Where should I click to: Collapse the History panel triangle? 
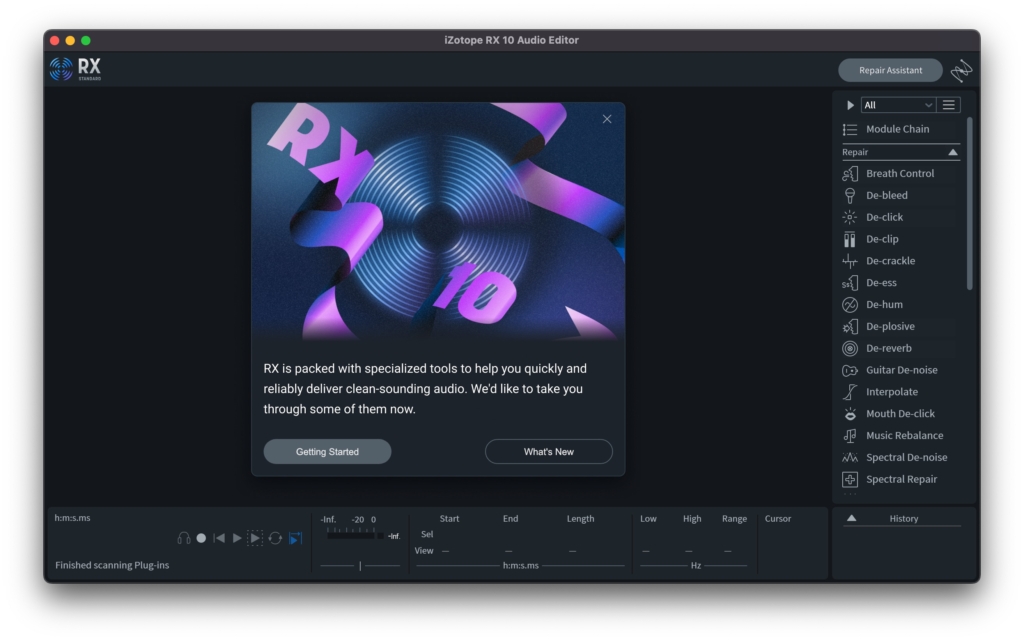(x=851, y=518)
